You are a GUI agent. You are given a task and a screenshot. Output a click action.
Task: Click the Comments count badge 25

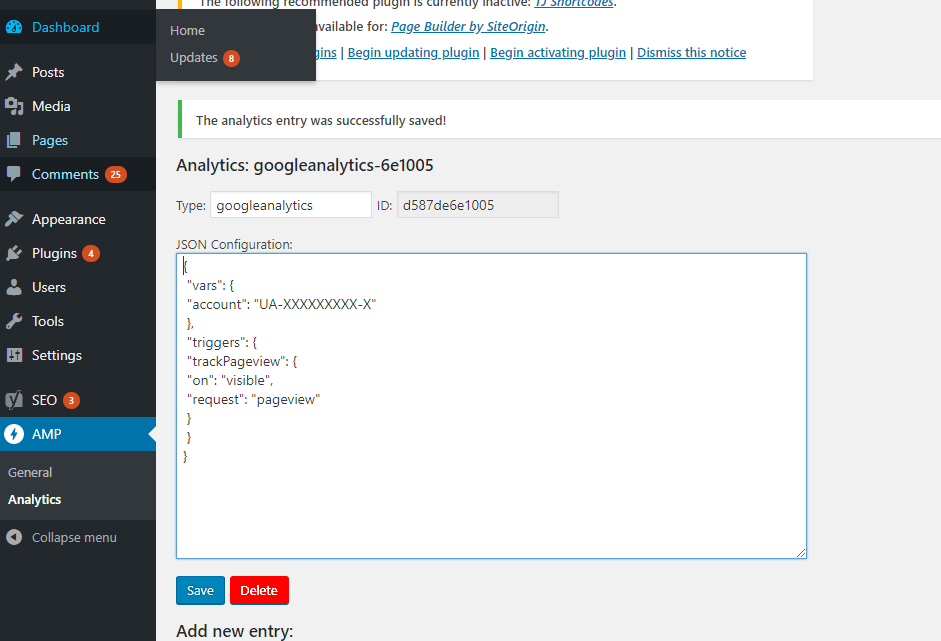(x=116, y=175)
